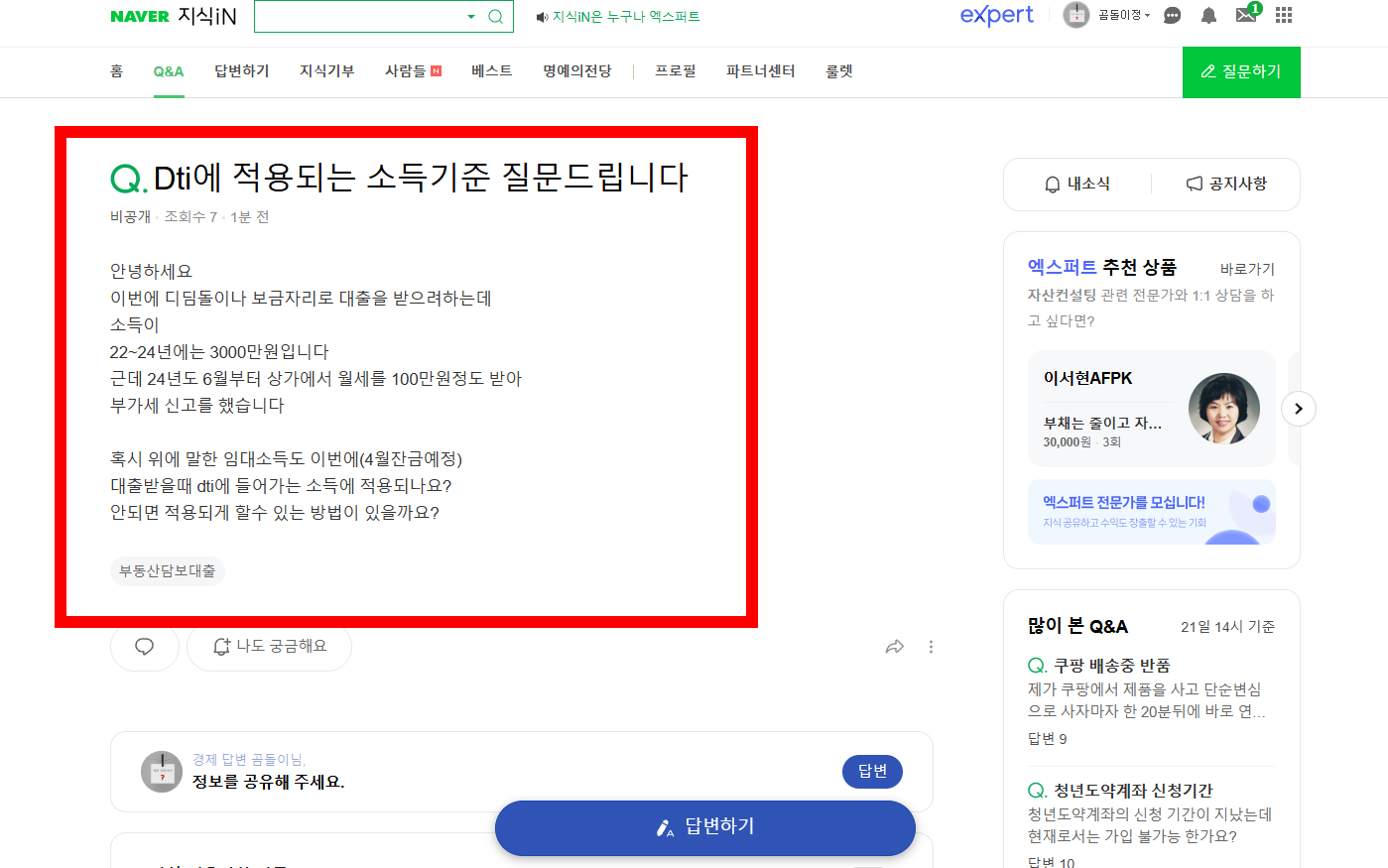This screenshot has width=1388, height=868.
Task: Open the 파트너센터 tab
Action: (x=761, y=71)
